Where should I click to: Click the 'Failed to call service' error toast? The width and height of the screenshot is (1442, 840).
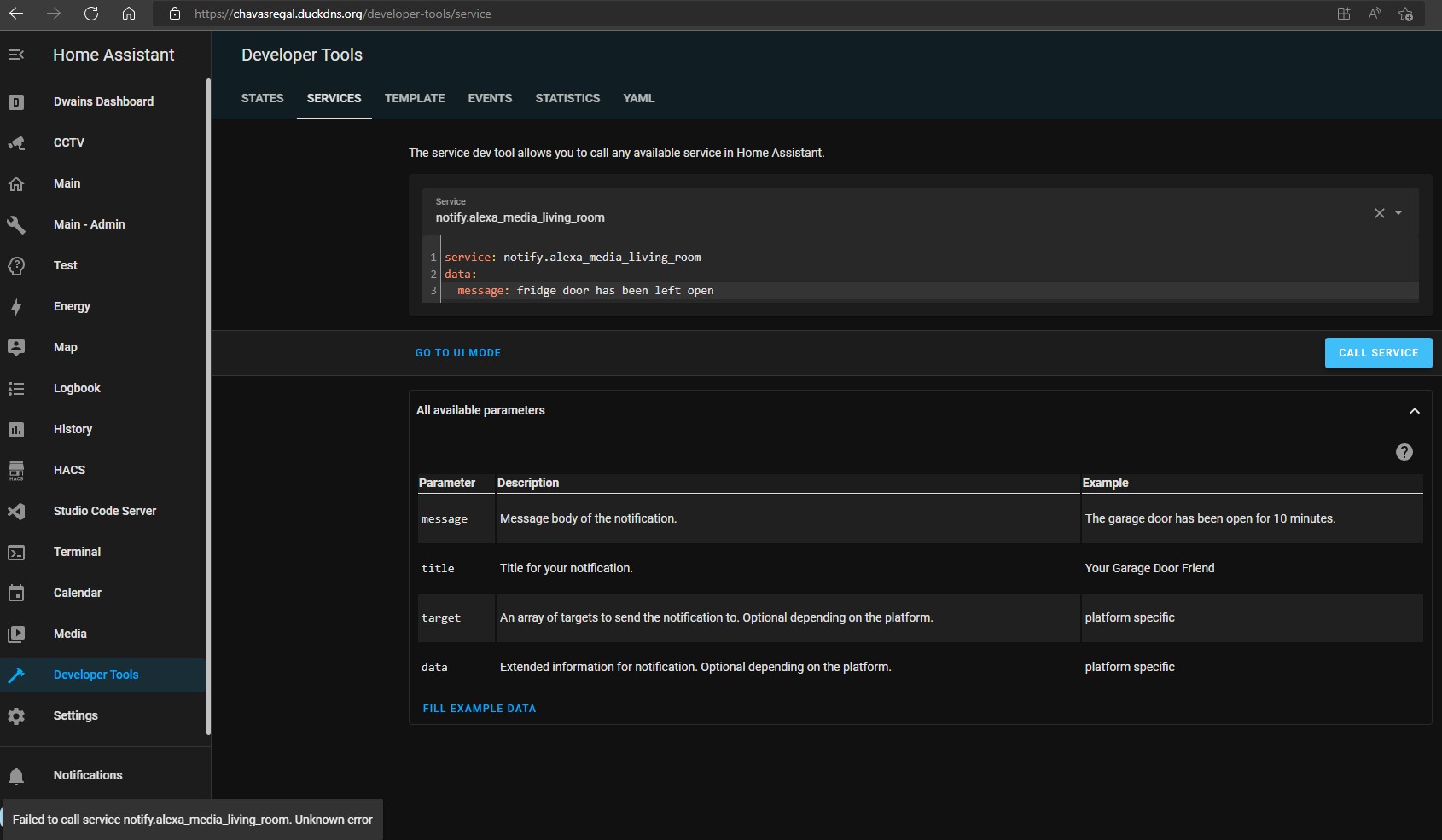192,820
